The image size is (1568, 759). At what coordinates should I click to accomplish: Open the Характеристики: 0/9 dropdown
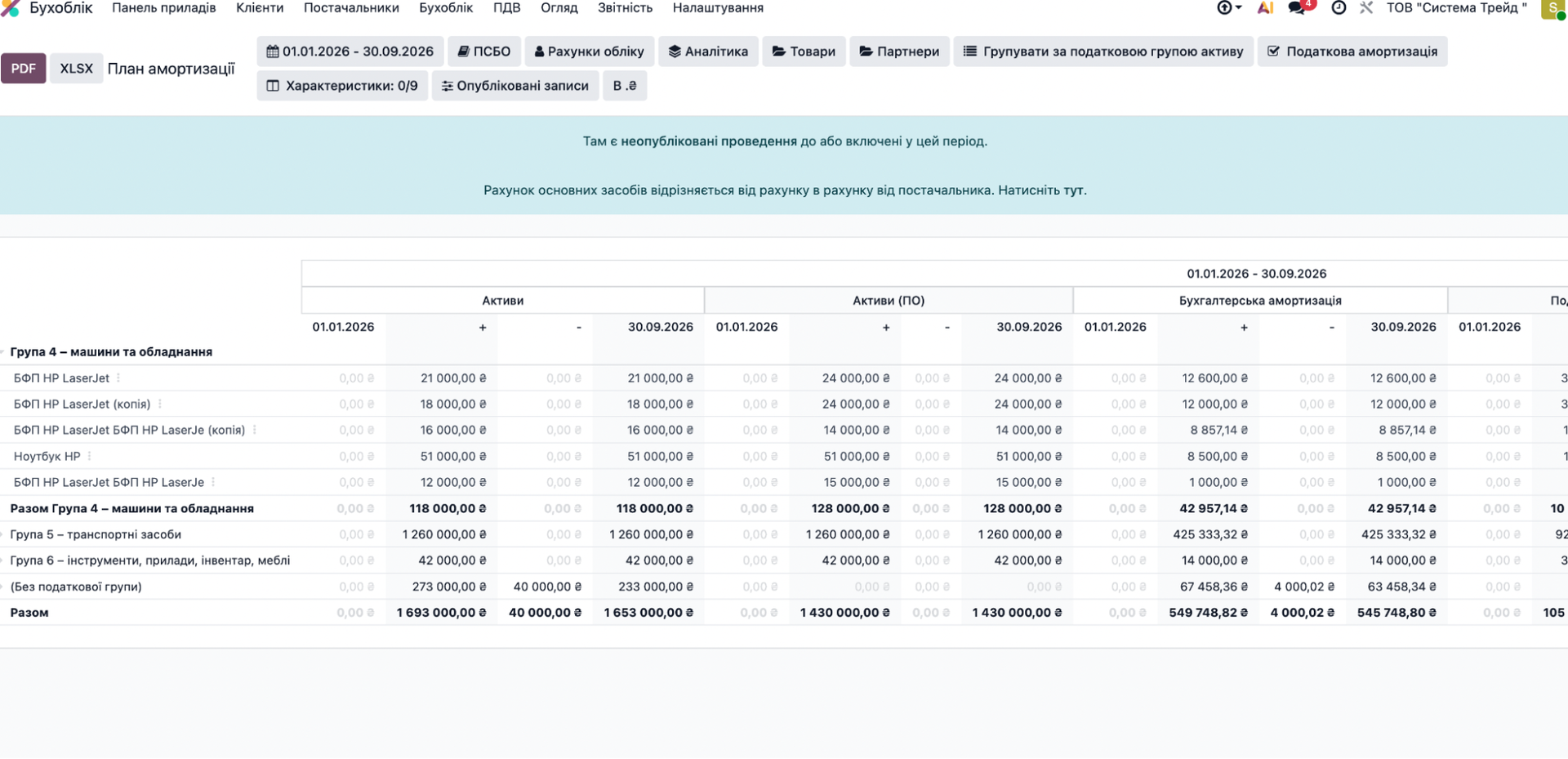point(342,86)
